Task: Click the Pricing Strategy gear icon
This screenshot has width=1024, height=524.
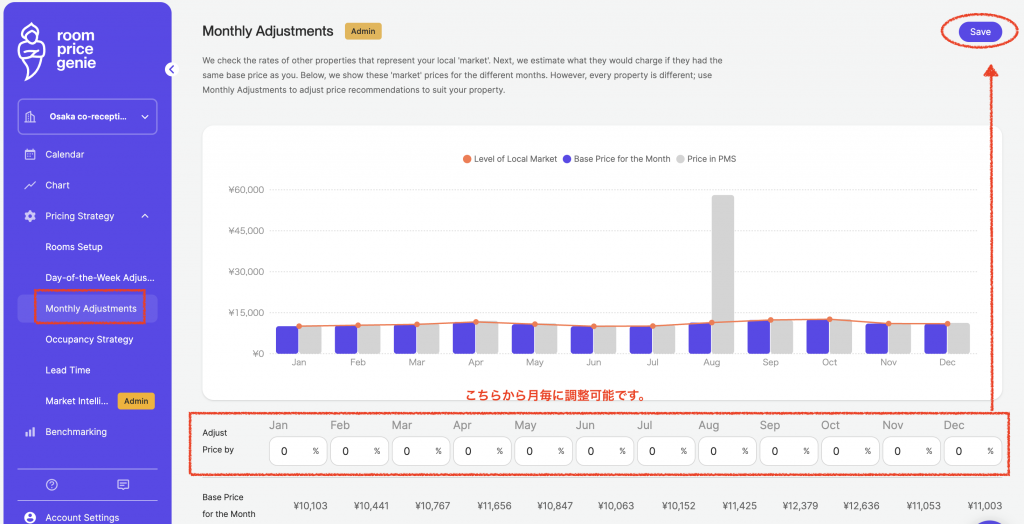Action: coord(30,217)
